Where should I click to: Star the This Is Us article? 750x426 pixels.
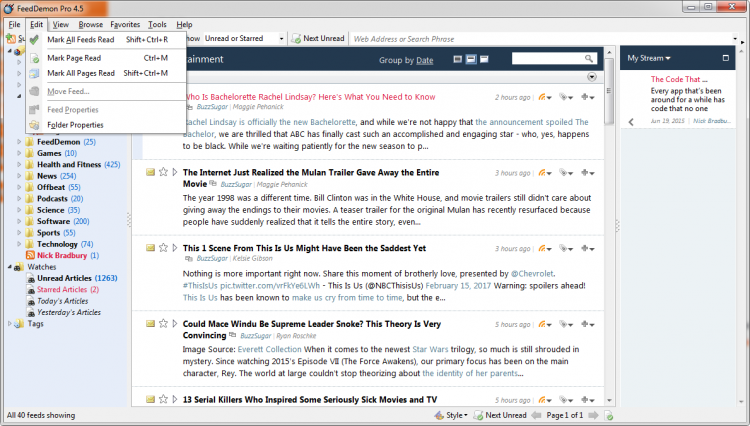pyautogui.click(x=163, y=247)
